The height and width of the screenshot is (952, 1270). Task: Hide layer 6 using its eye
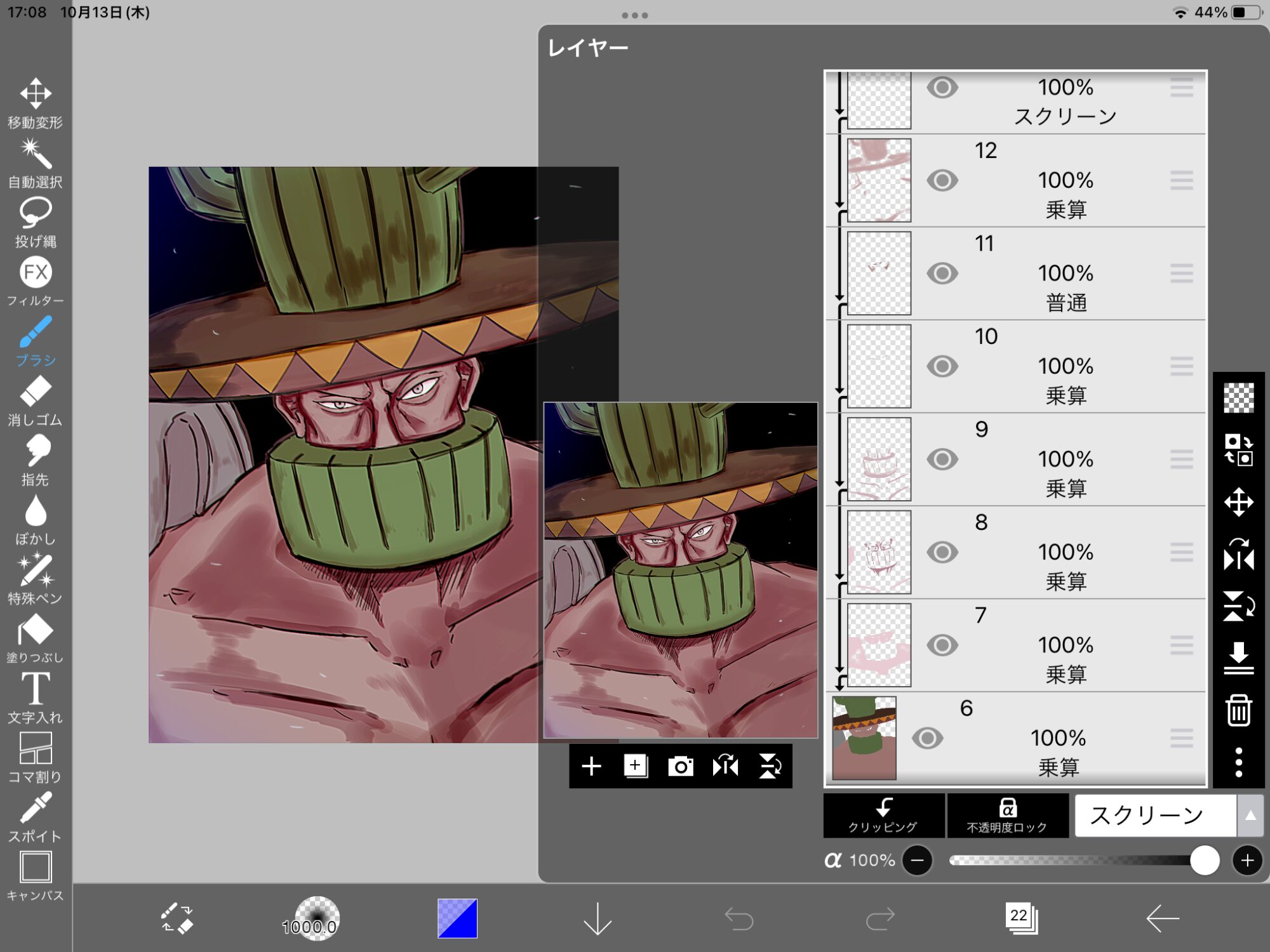coord(927,737)
